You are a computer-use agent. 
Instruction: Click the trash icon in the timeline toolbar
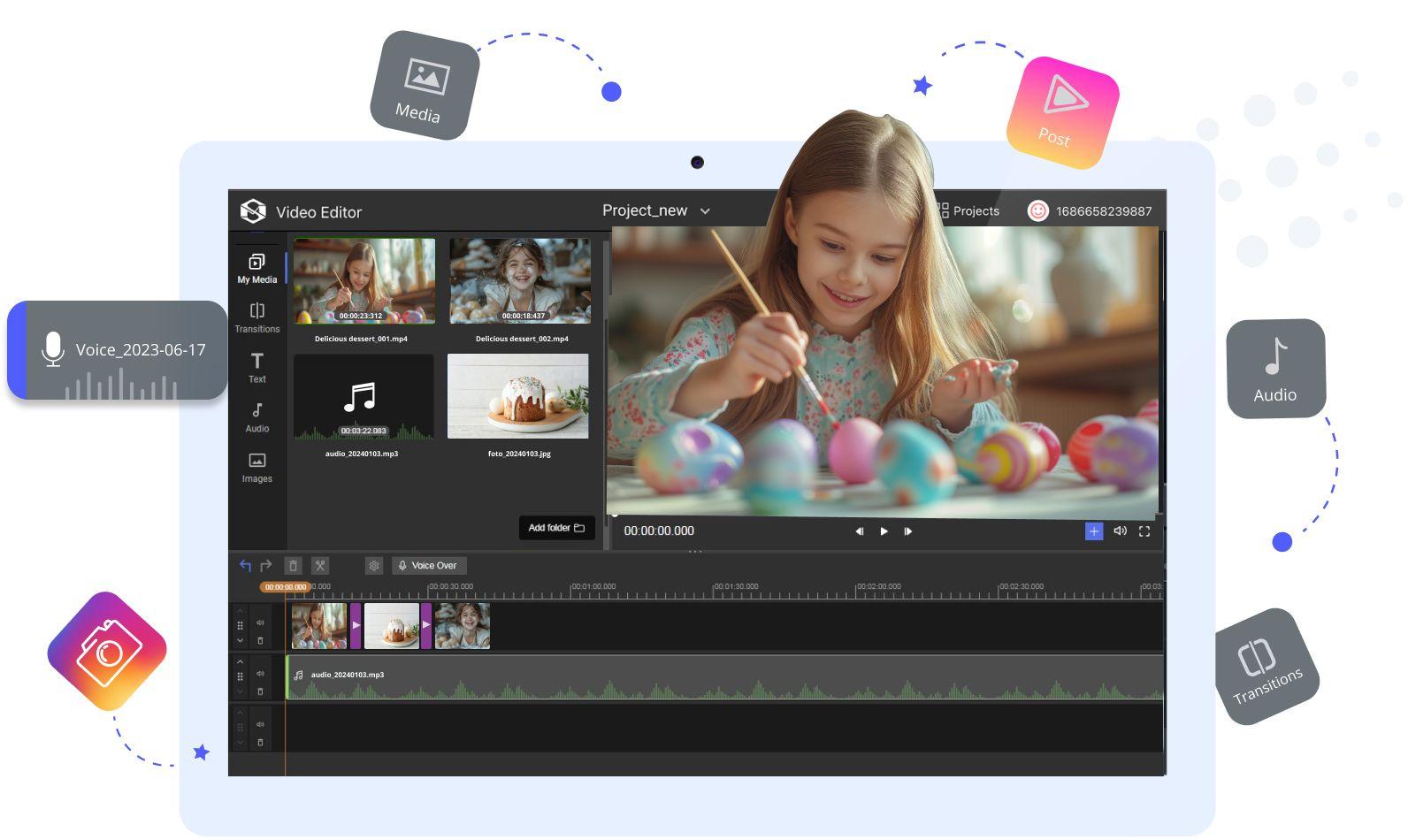pos(293,566)
